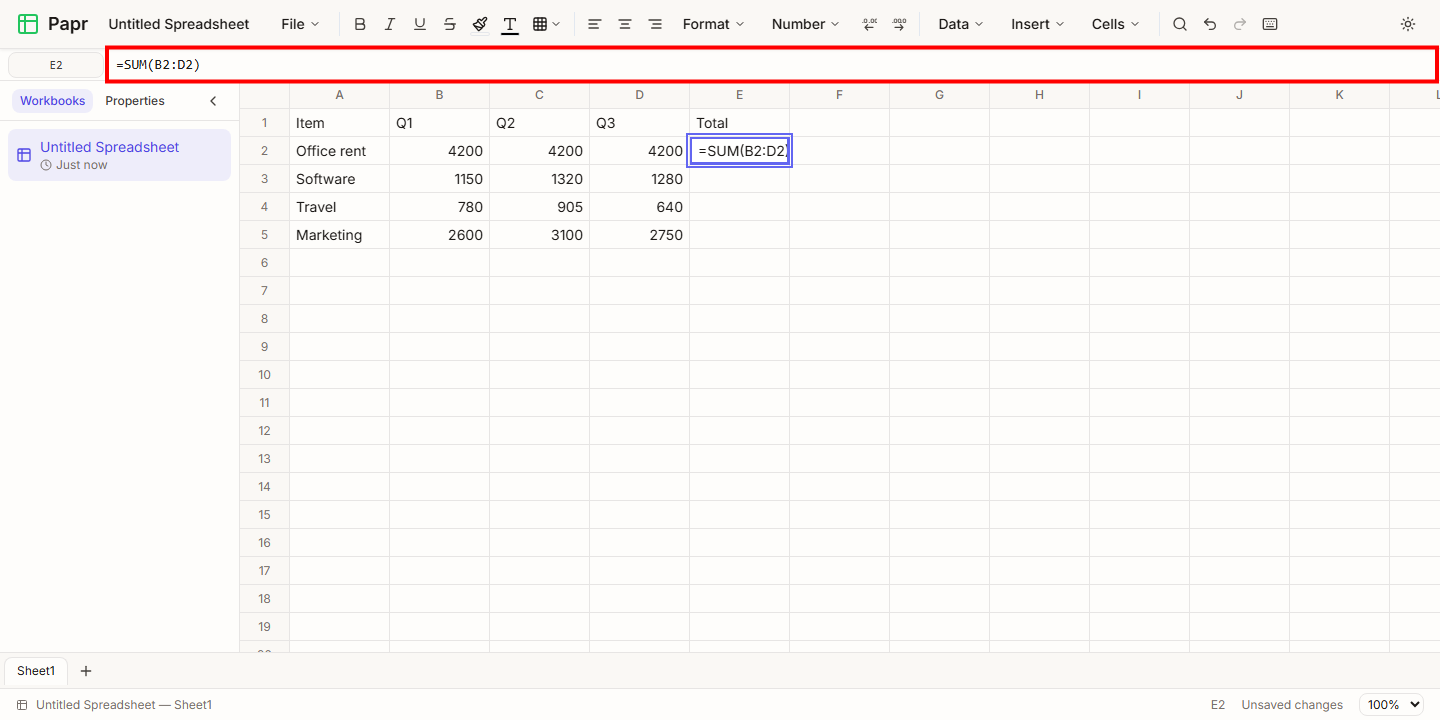Image resolution: width=1440 pixels, height=720 pixels.
Task: Redo the last undone action
Action: coord(1240,24)
